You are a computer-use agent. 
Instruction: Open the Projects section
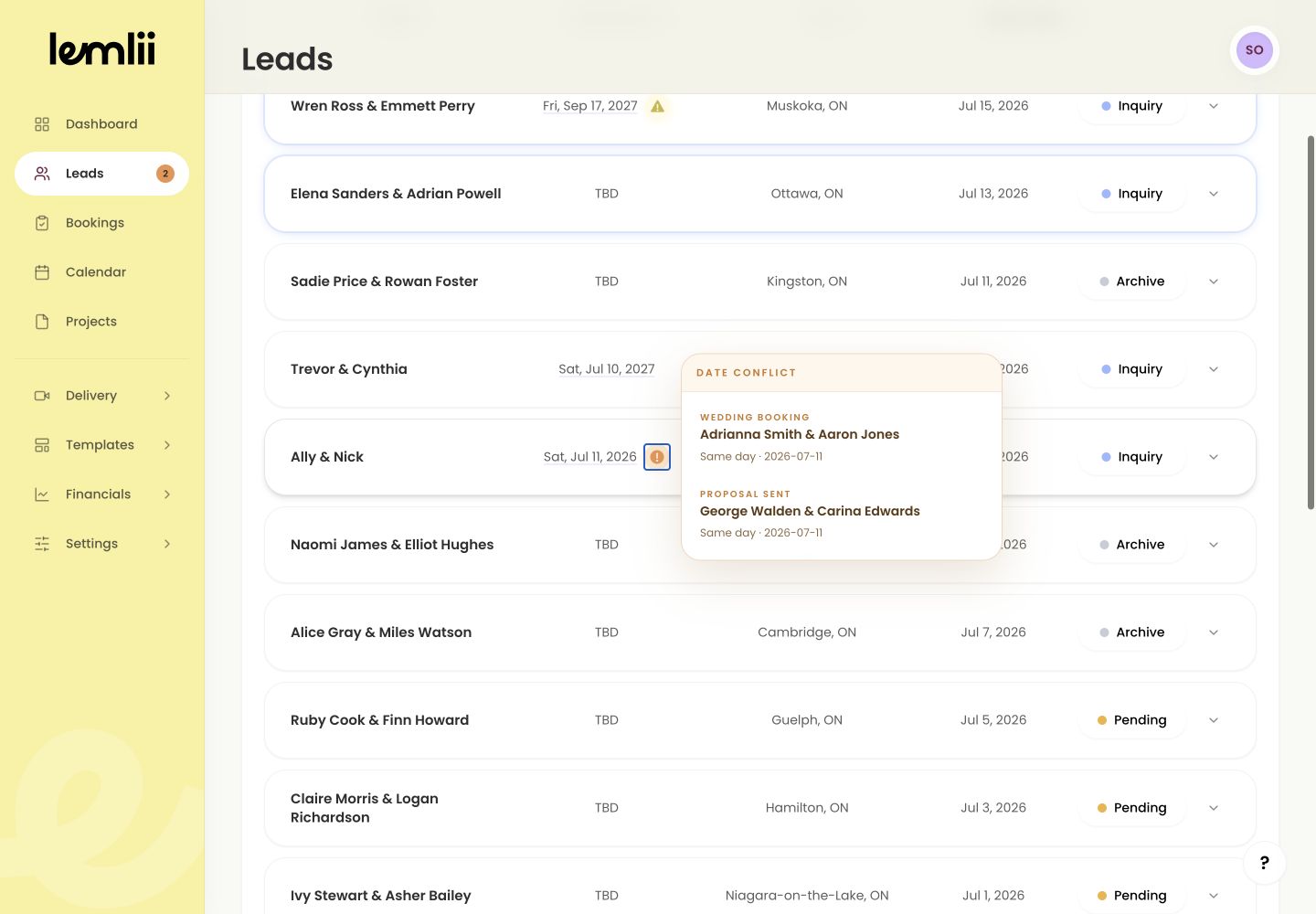(x=101, y=322)
